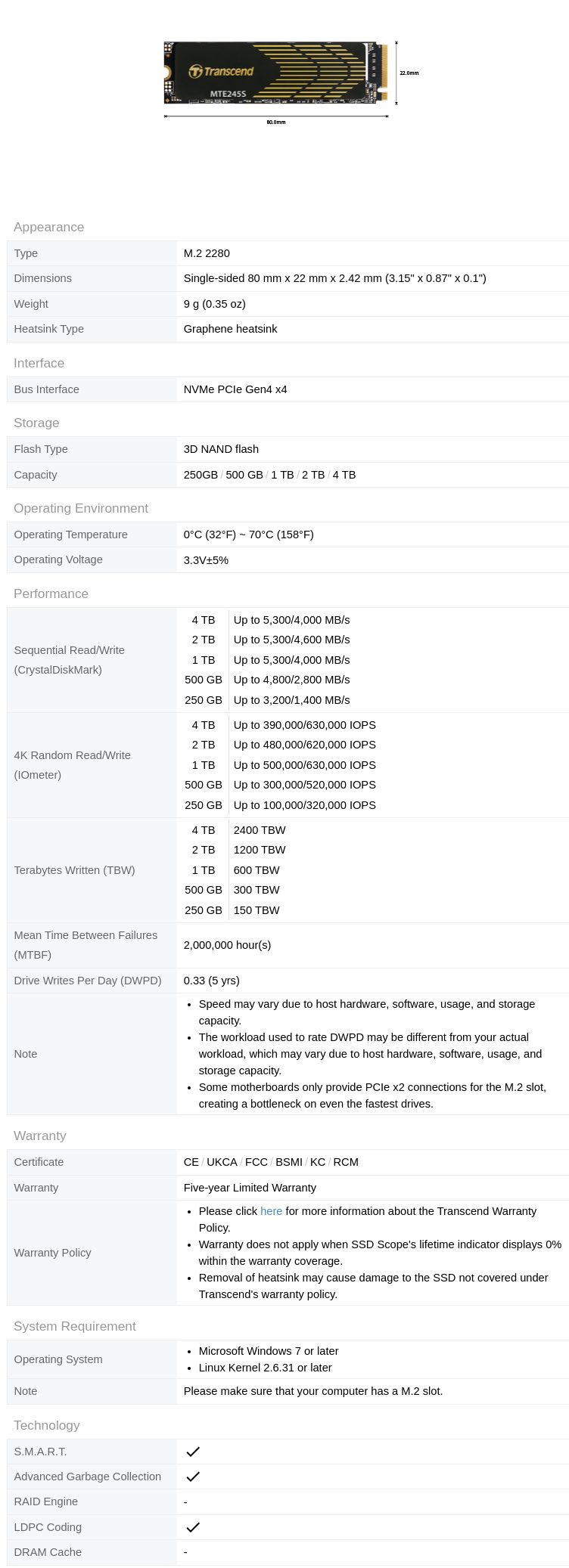Click 'Up to 300,000/520,000 IOPS' value
The image size is (569, 1568).
coord(304,785)
